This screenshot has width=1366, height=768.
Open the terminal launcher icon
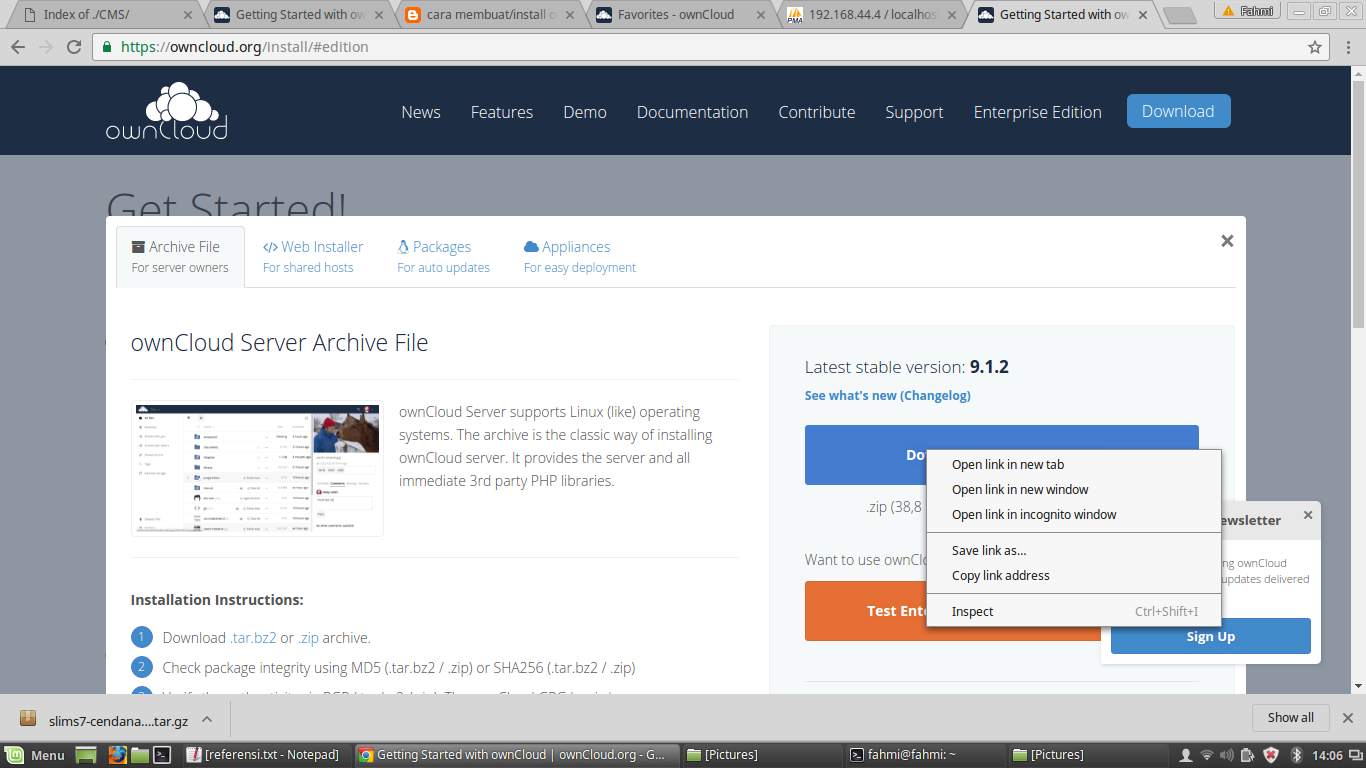click(163, 755)
